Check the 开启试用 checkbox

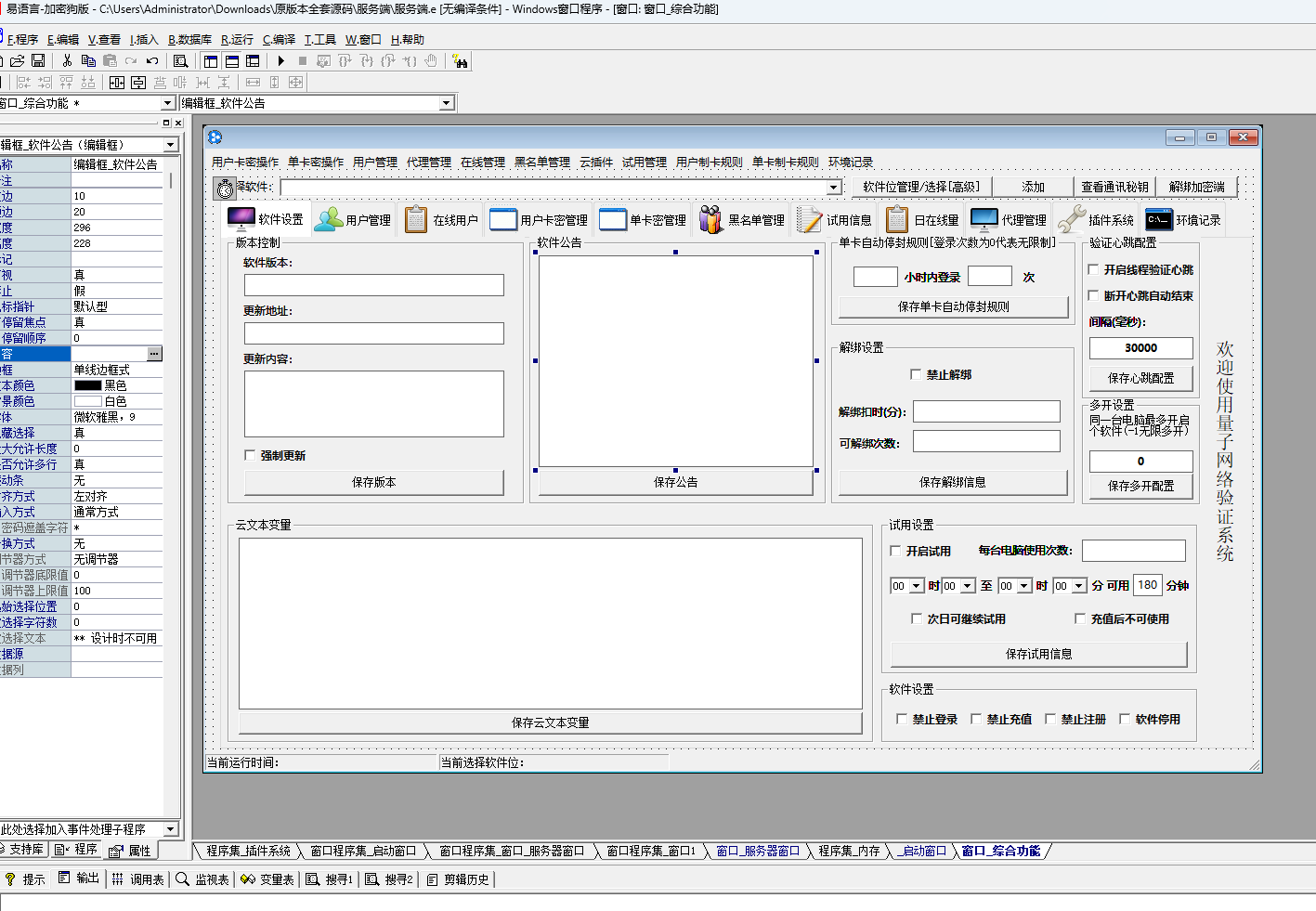point(896,551)
